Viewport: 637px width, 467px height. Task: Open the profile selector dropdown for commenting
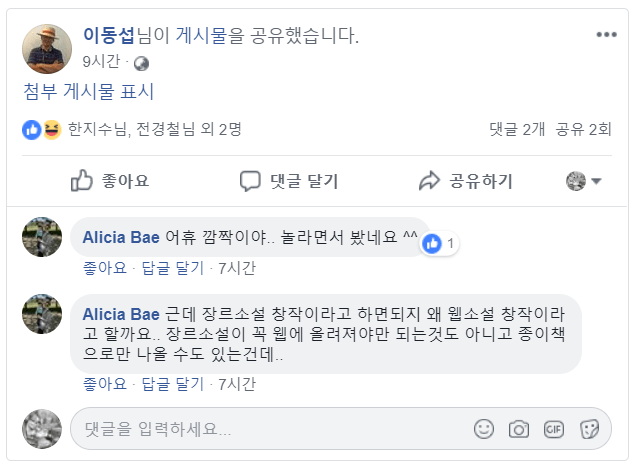pos(583,181)
